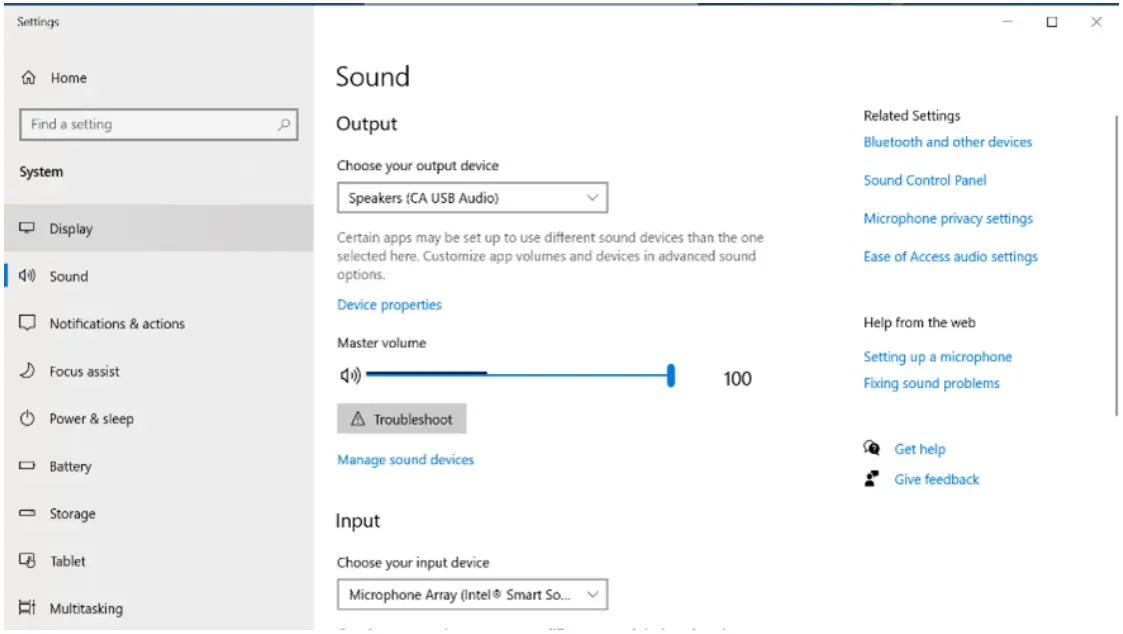Open Device properties link
Screen dimensions: 1123x634
(x=389, y=305)
